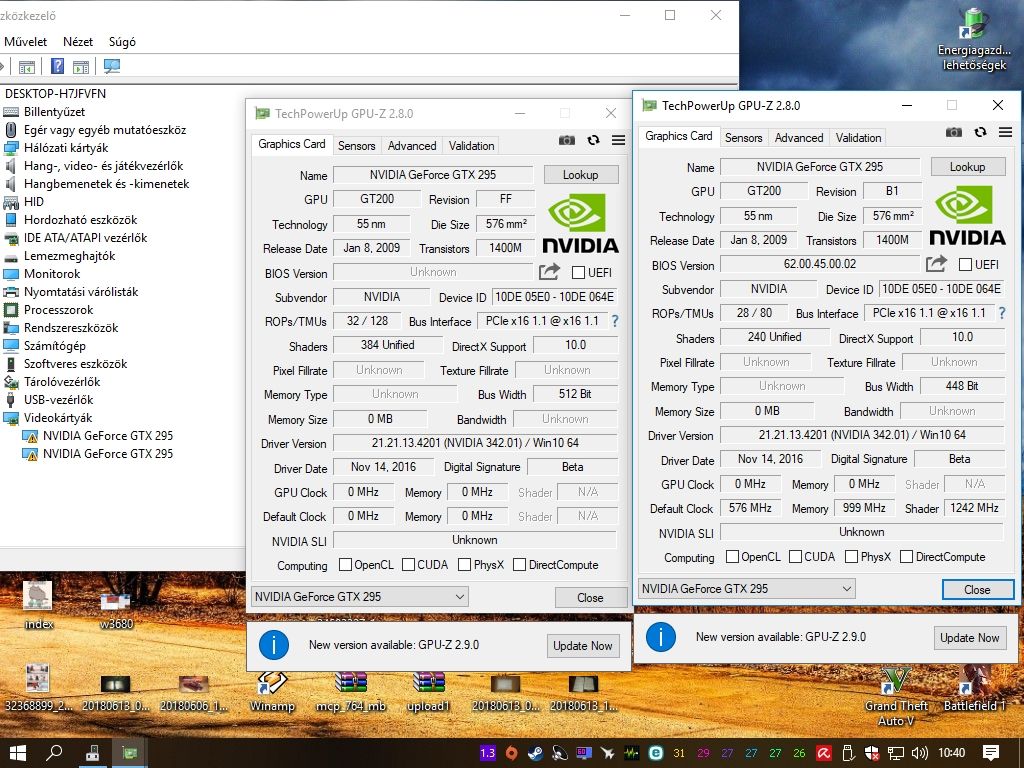The image size is (1024, 768).
Task: Select Winamp desktop icon
Action: point(272,691)
